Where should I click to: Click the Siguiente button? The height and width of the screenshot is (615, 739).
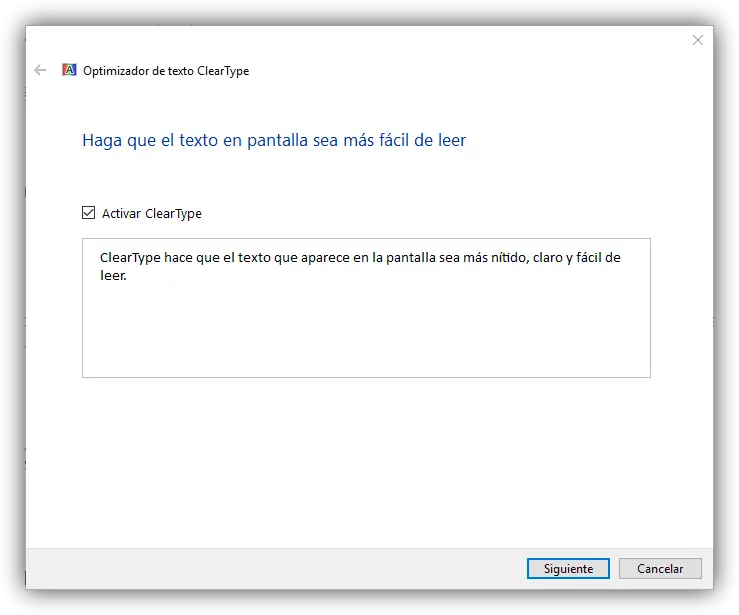coord(568,568)
